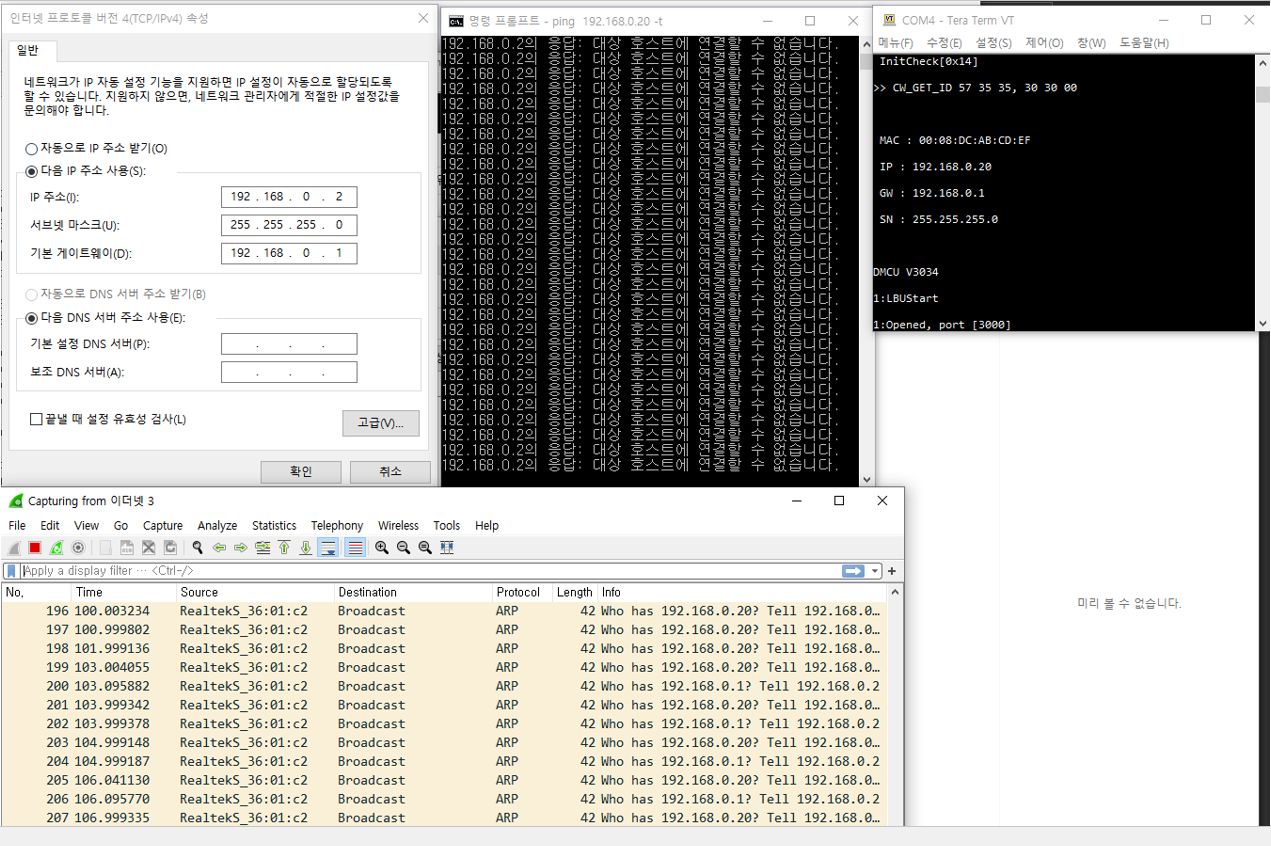Go forward to next packet
The width and height of the screenshot is (1271, 846).
pos(240,547)
